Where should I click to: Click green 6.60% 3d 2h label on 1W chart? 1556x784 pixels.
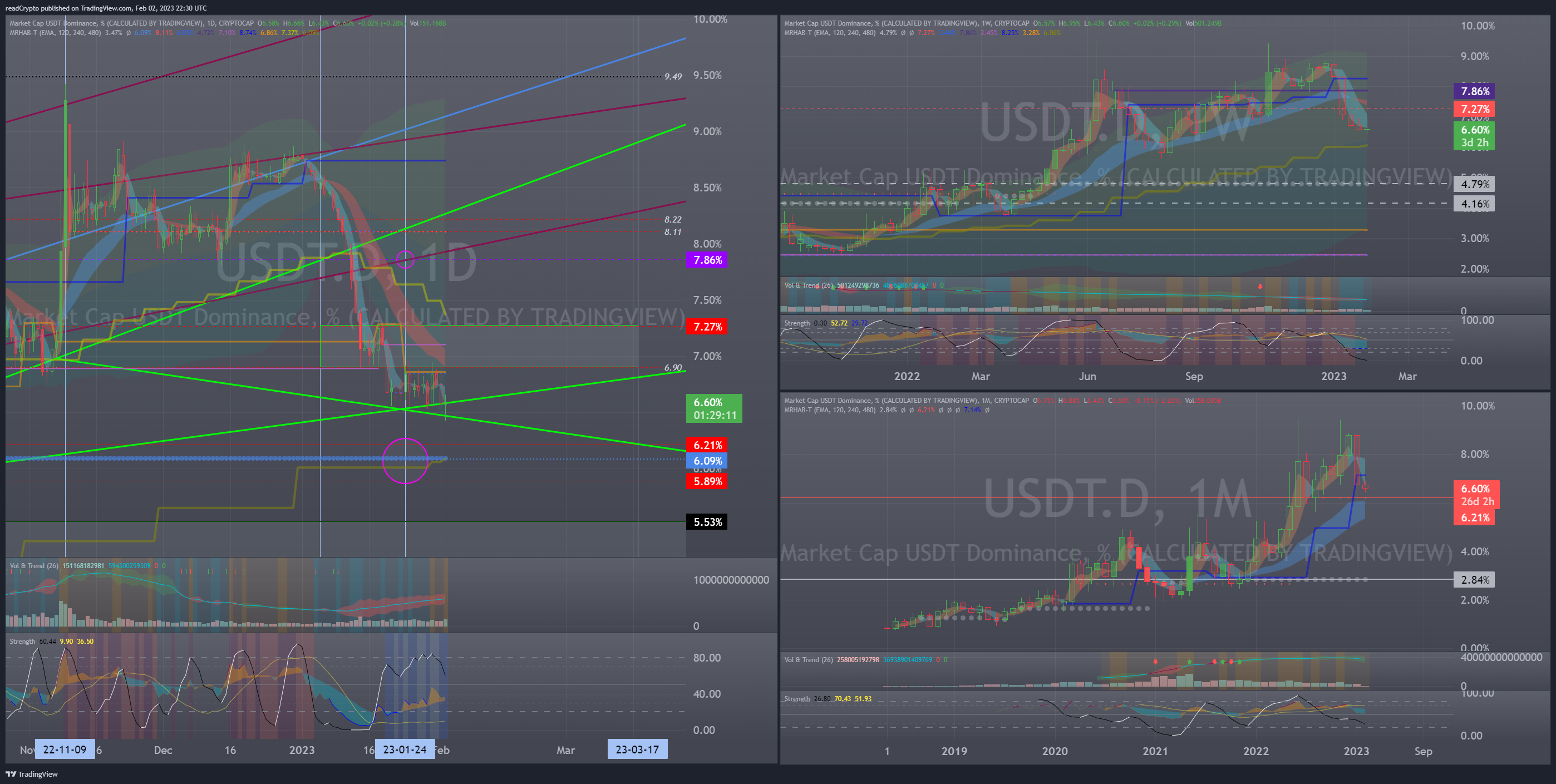(1474, 136)
